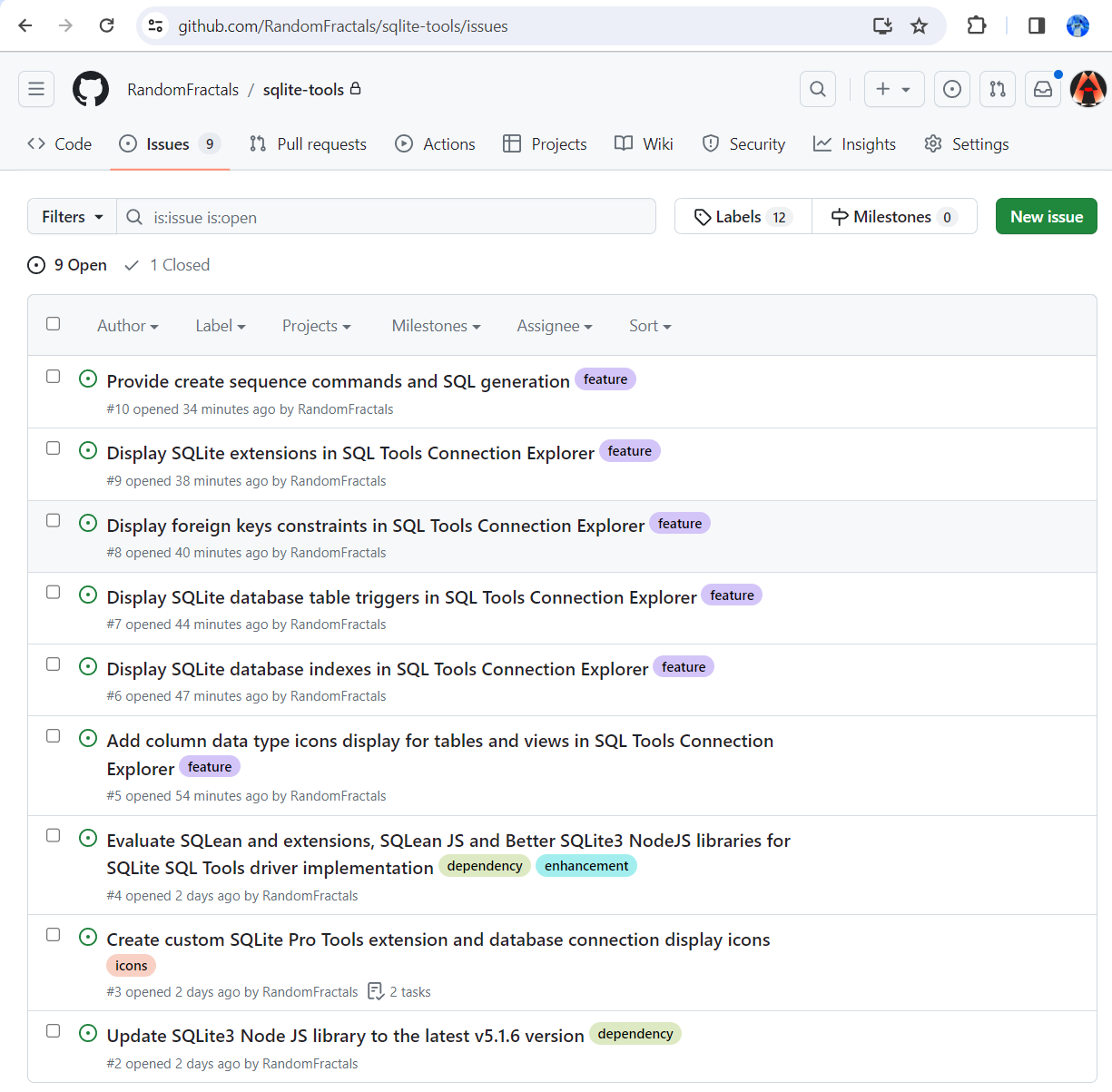Image resolution: width=1112 pixels, height=1092 pixels.
Task: Open the sqlite-tools repository name link
Action: click(303, 89)
